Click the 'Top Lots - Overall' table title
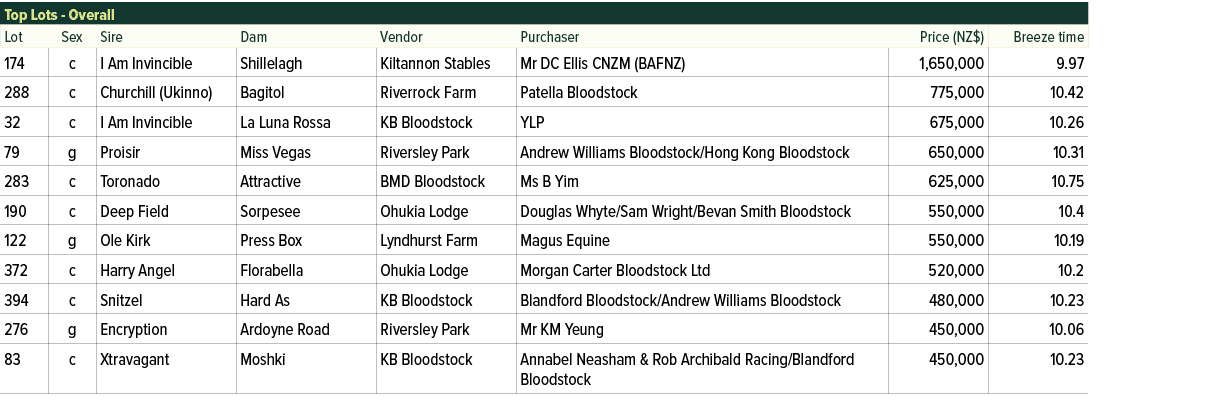The width and height of the screenshot is (1225, 402). click(x=59, y=15)
